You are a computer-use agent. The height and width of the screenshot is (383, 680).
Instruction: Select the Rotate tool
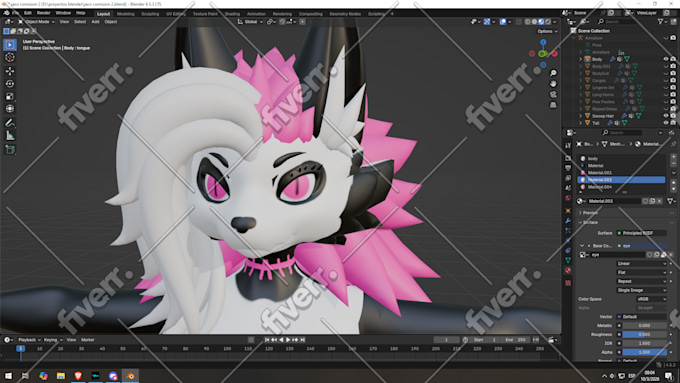[10, 84]
